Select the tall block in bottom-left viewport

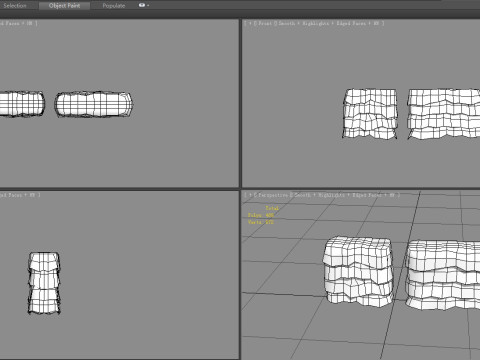44,283
